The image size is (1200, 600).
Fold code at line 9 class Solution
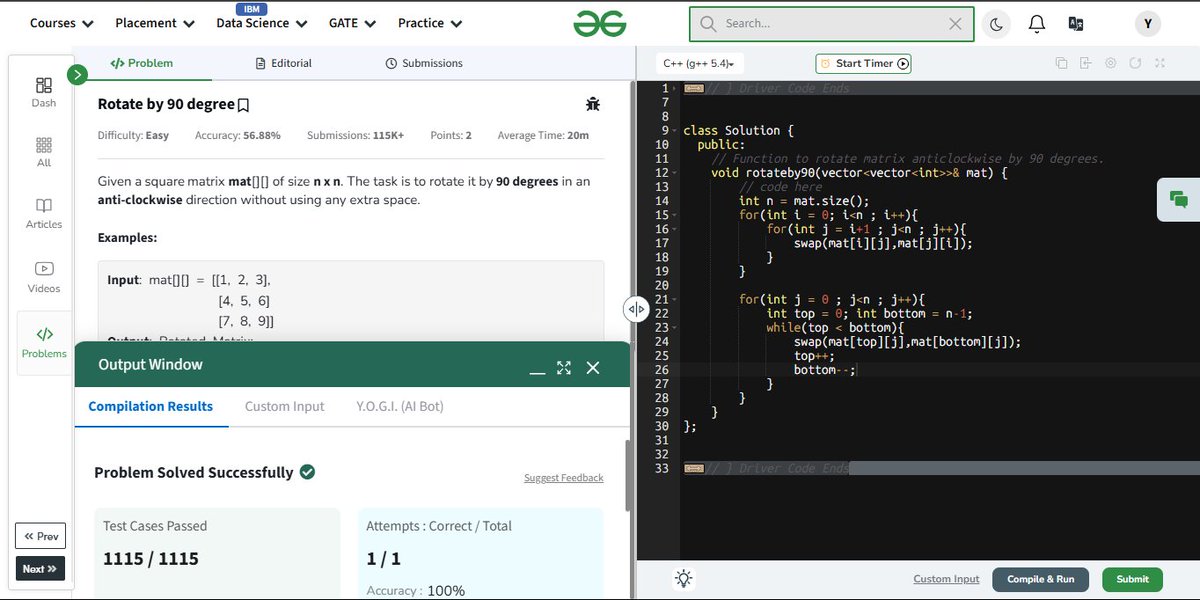[x=676, y=131]
